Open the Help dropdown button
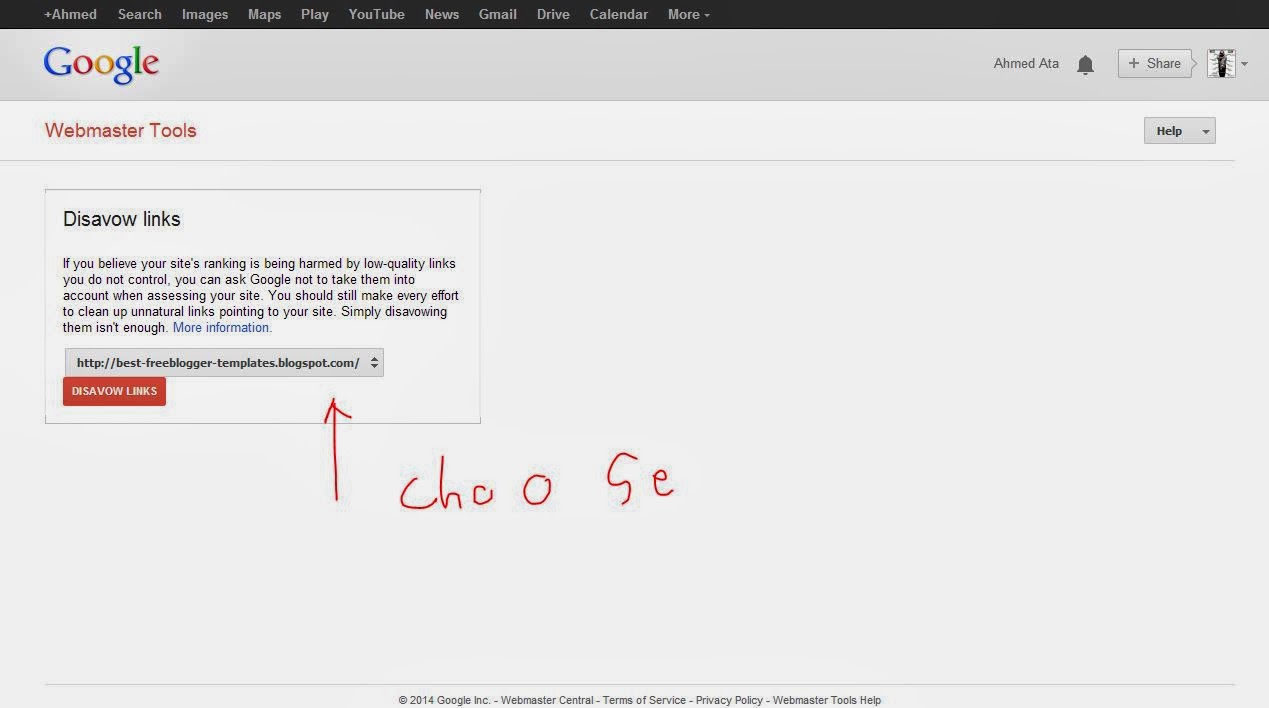The height and width of the screenshot is (708, 1269). pos(1180,131)
